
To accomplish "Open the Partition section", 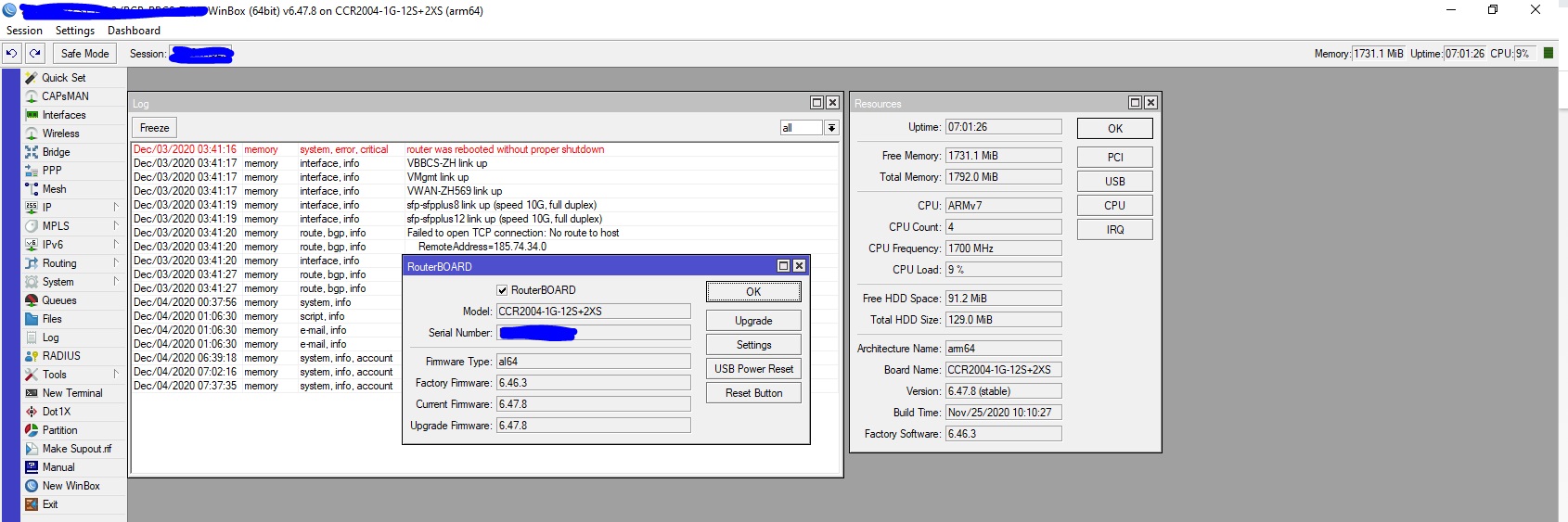I will 59,430.
